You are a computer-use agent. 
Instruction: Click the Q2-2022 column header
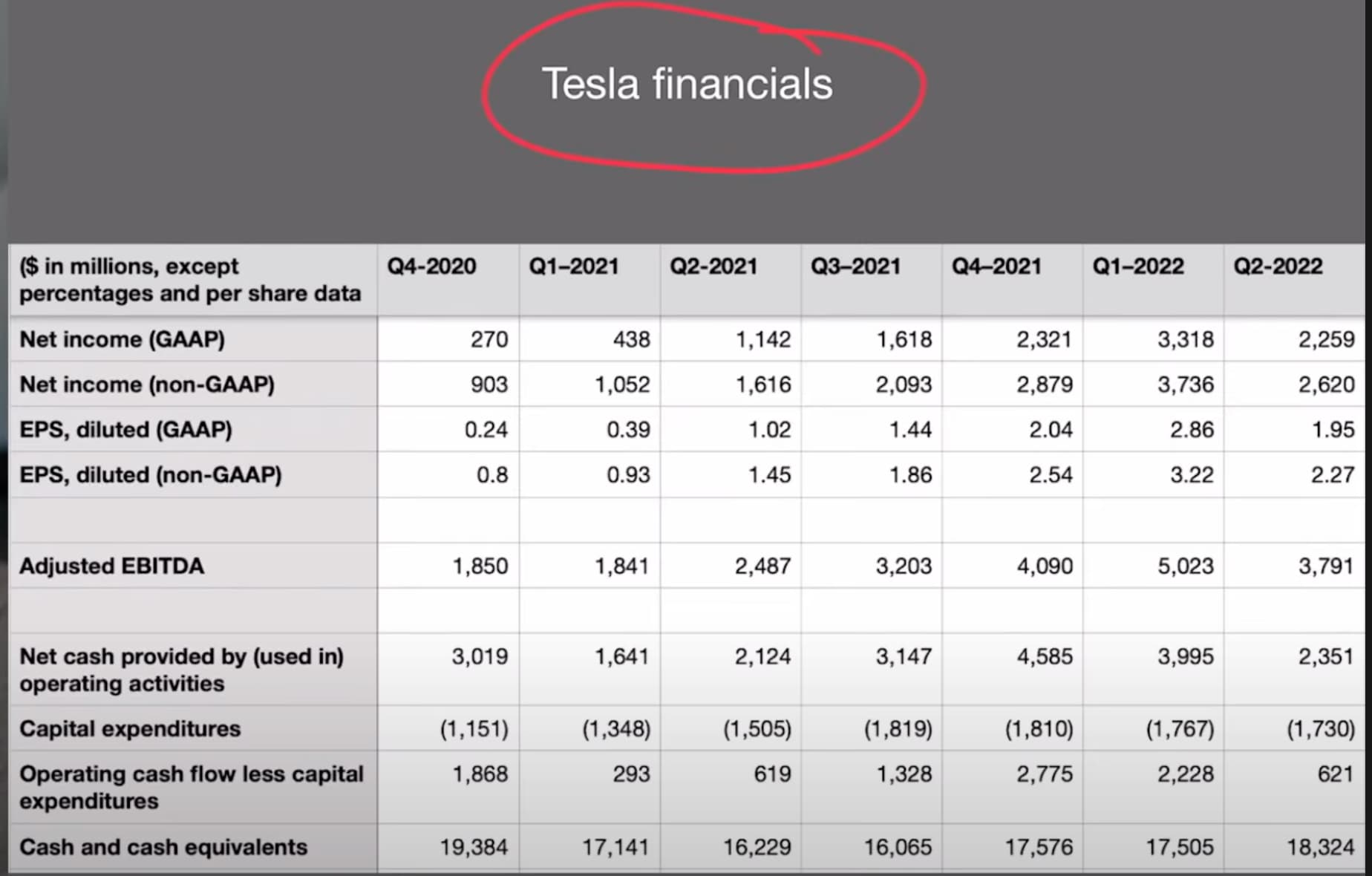1278,267
